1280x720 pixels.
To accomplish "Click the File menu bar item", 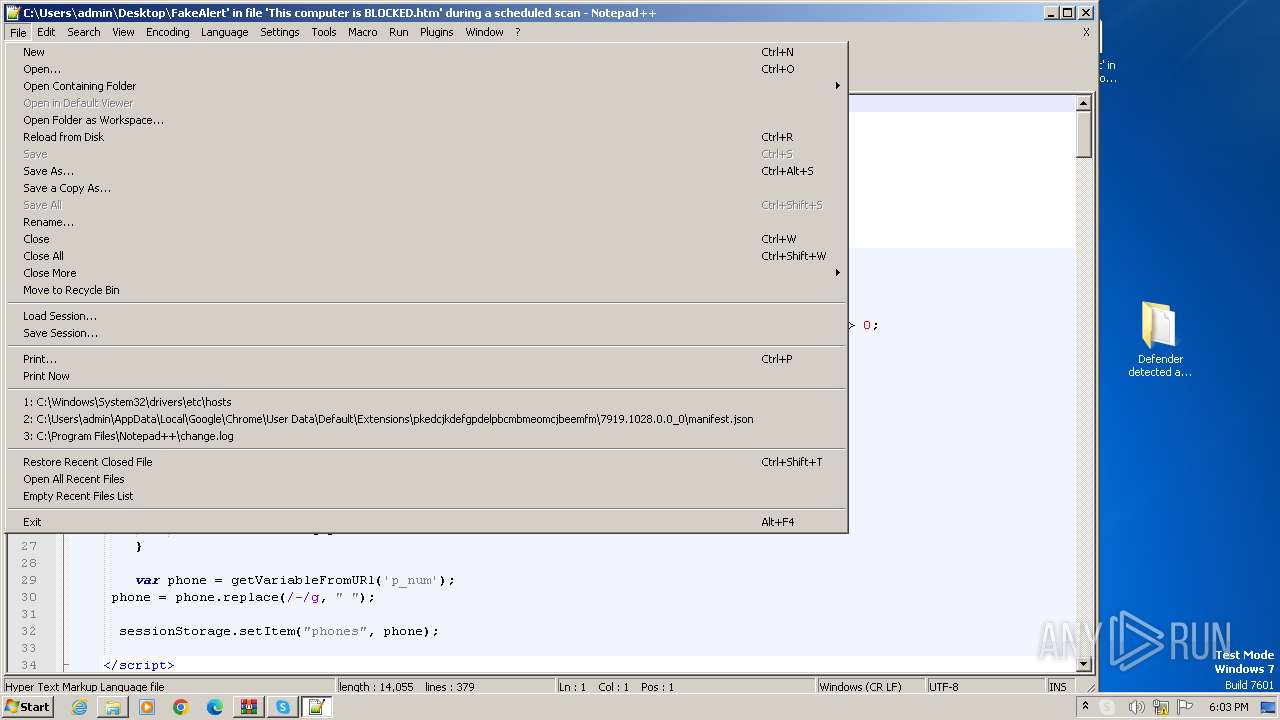I will coord(18,32).
